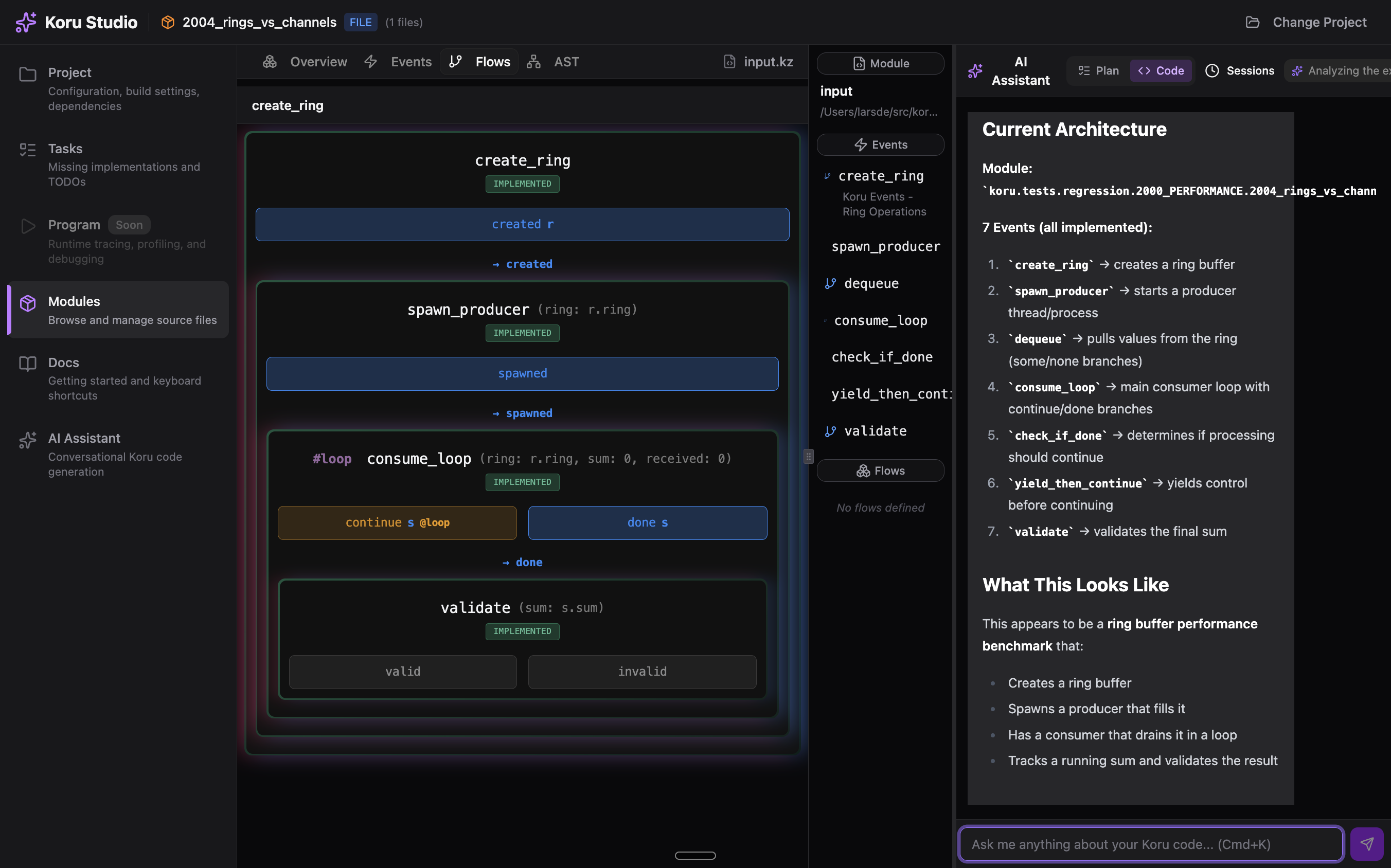Click the folder icon beside Change Project
This screenshot has height=868, width=1391.
(x=1253, y=22)
